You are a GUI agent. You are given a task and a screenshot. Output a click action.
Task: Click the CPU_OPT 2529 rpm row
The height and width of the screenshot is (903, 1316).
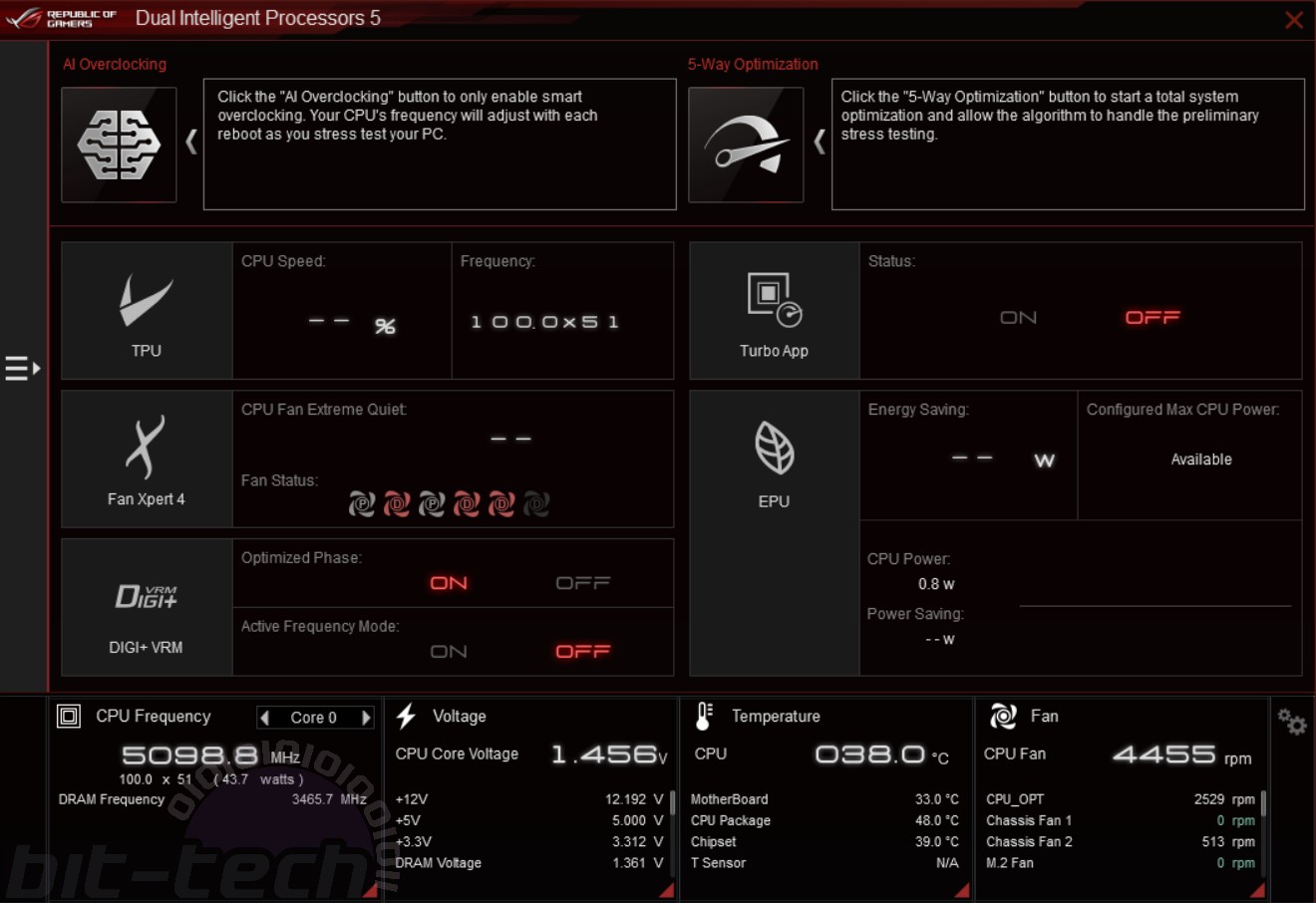coord(1121,799)
